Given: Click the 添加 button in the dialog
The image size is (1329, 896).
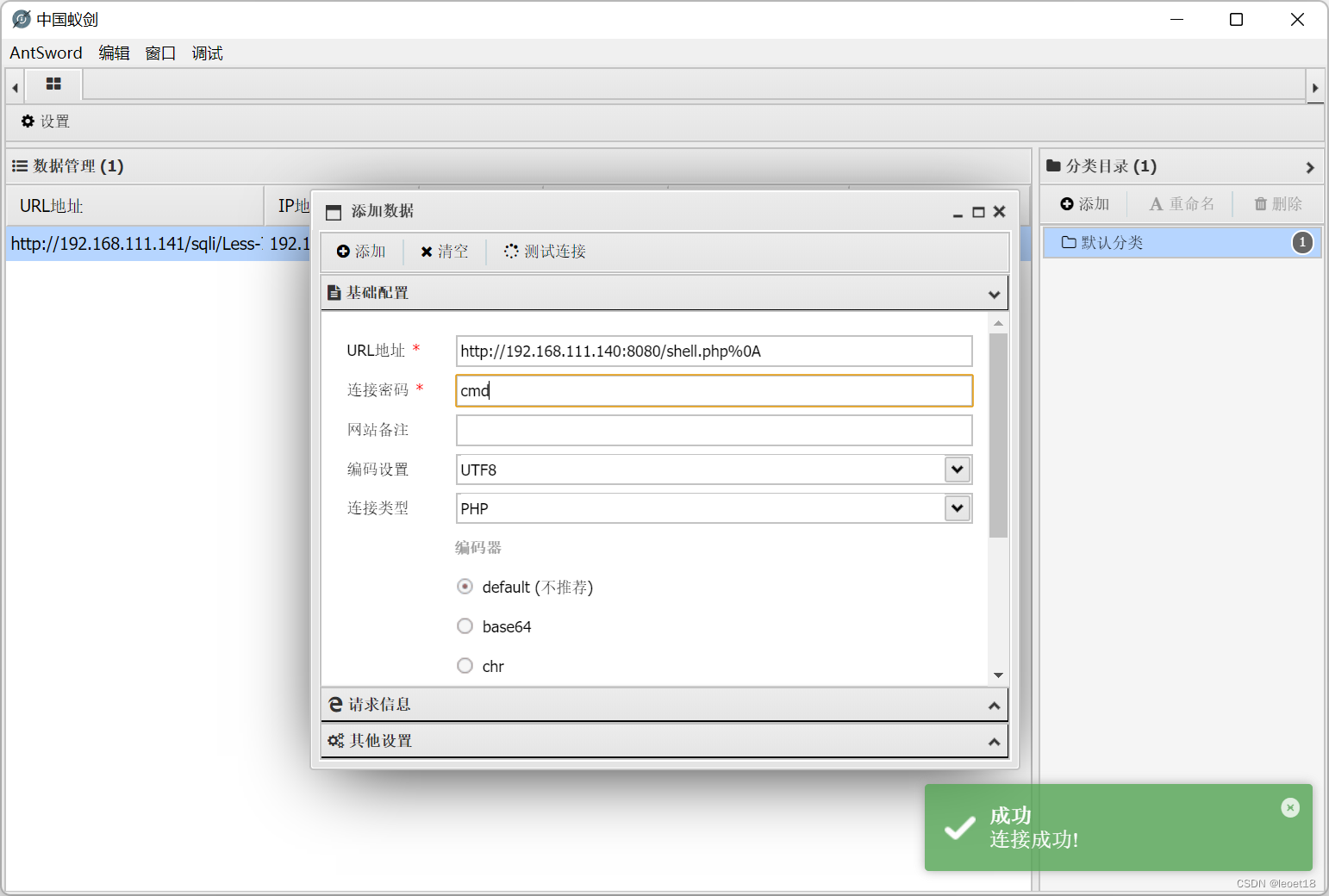Looking at the screenshot, I should click(x=361, y=252).
